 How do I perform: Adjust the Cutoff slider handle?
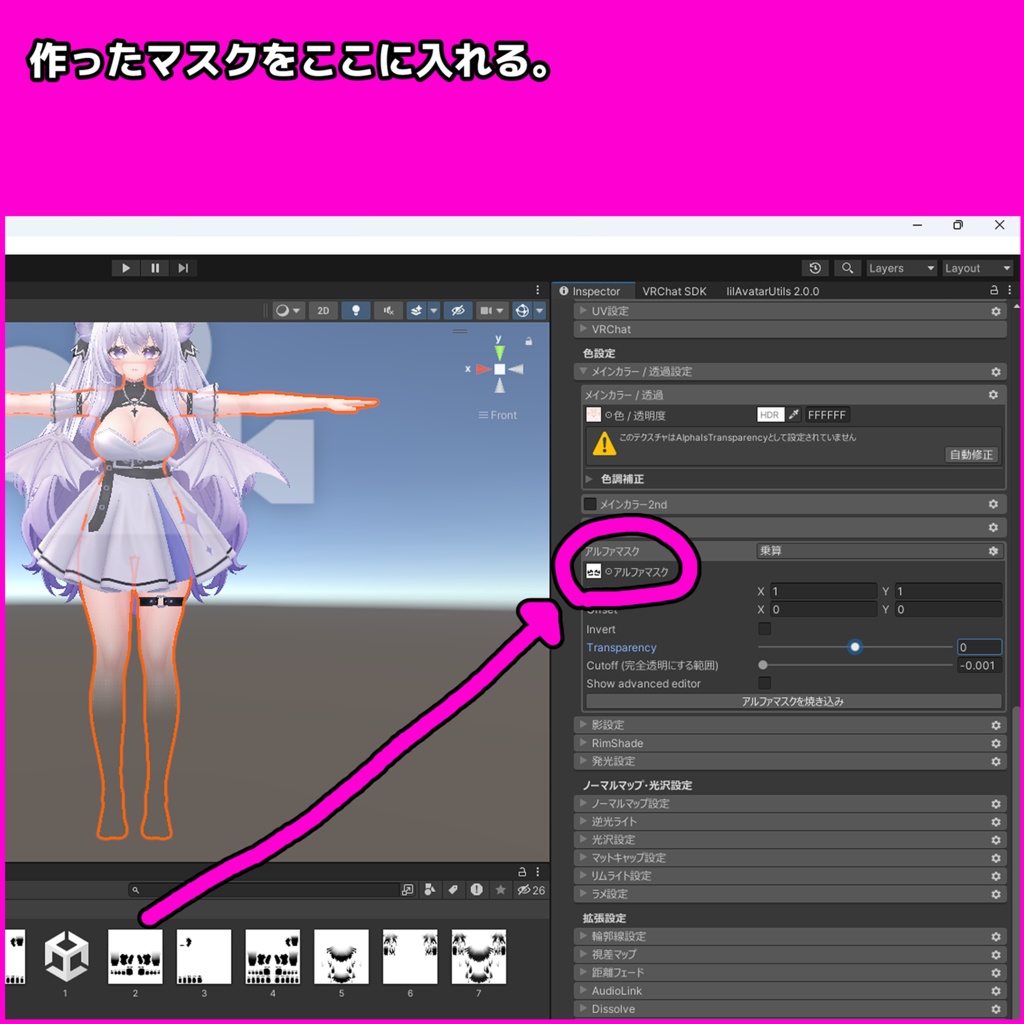tap(762, 665)
